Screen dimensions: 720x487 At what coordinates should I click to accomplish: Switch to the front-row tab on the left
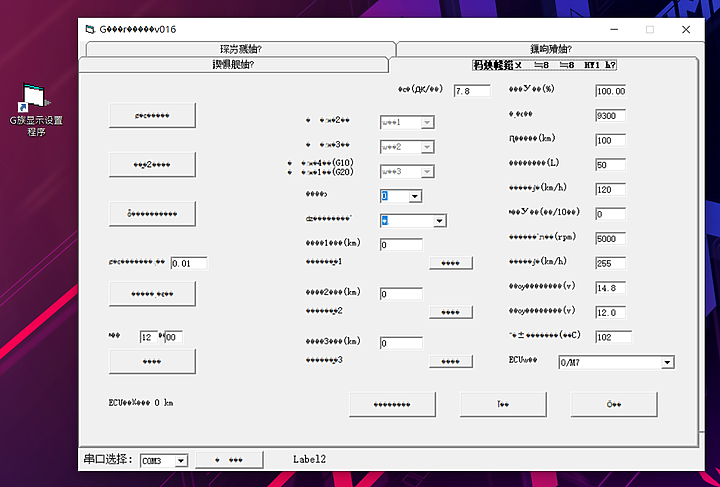coord(233,65)
